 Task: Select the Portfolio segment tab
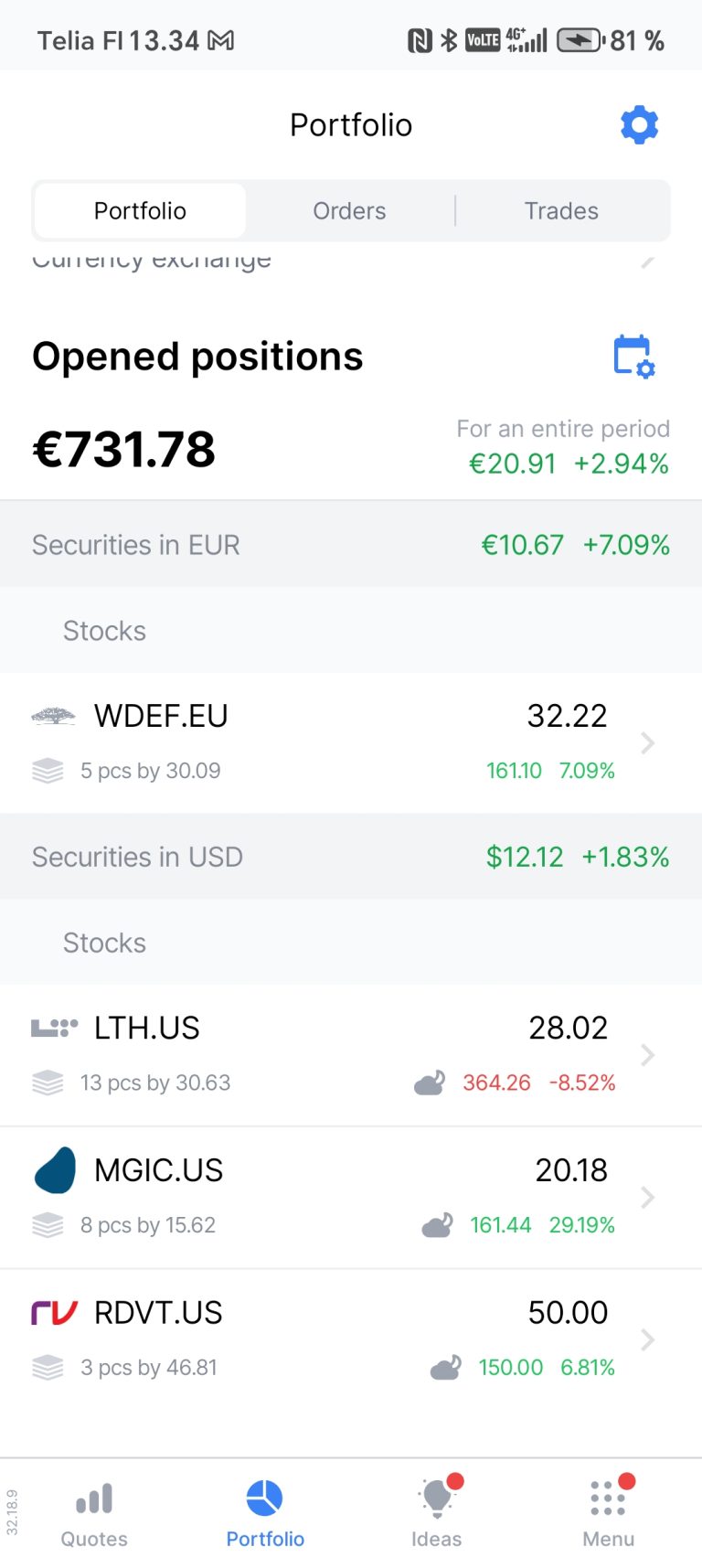point(140,211)
